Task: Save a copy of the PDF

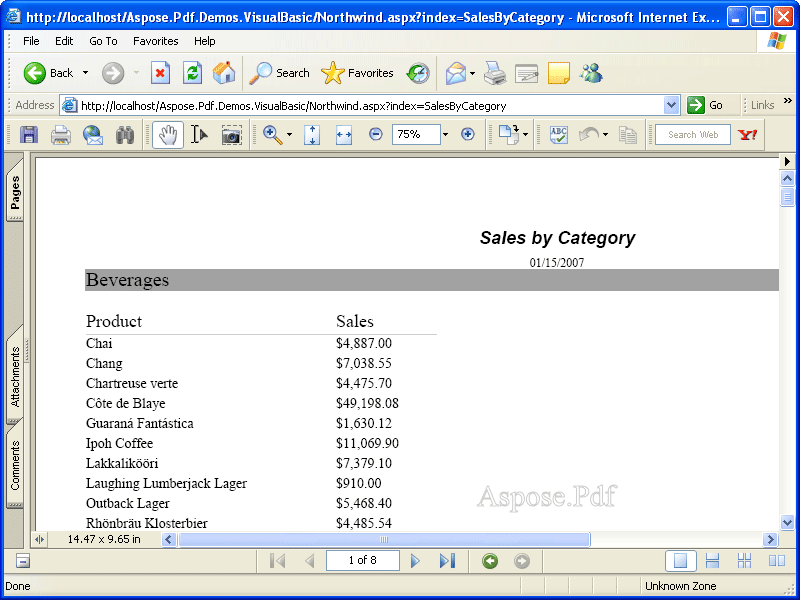Action: (x=29, y=135)
